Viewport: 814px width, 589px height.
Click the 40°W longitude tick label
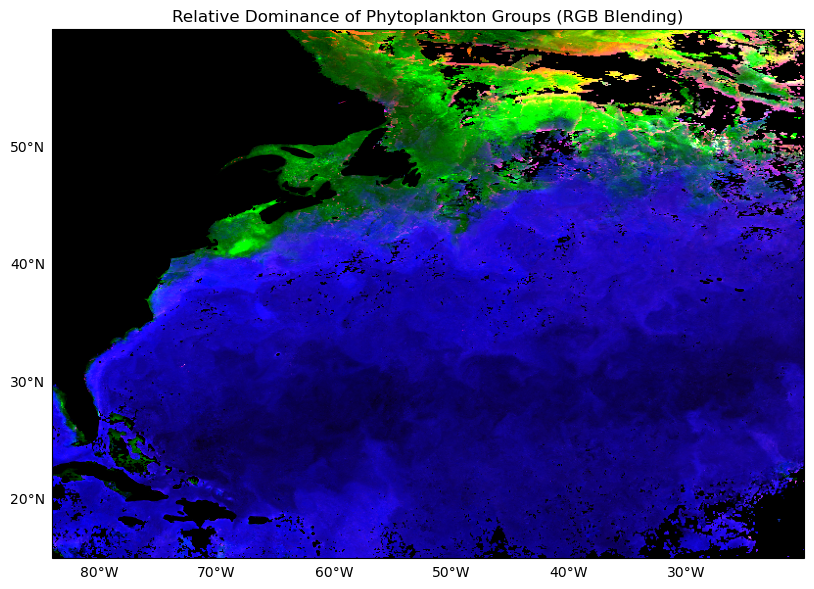click(566, 573)
